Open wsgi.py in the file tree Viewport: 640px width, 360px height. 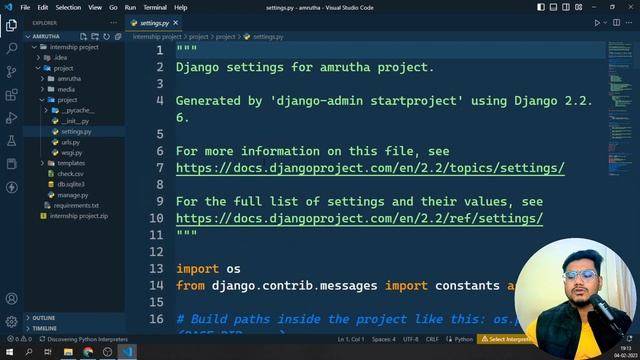point(74,153)
